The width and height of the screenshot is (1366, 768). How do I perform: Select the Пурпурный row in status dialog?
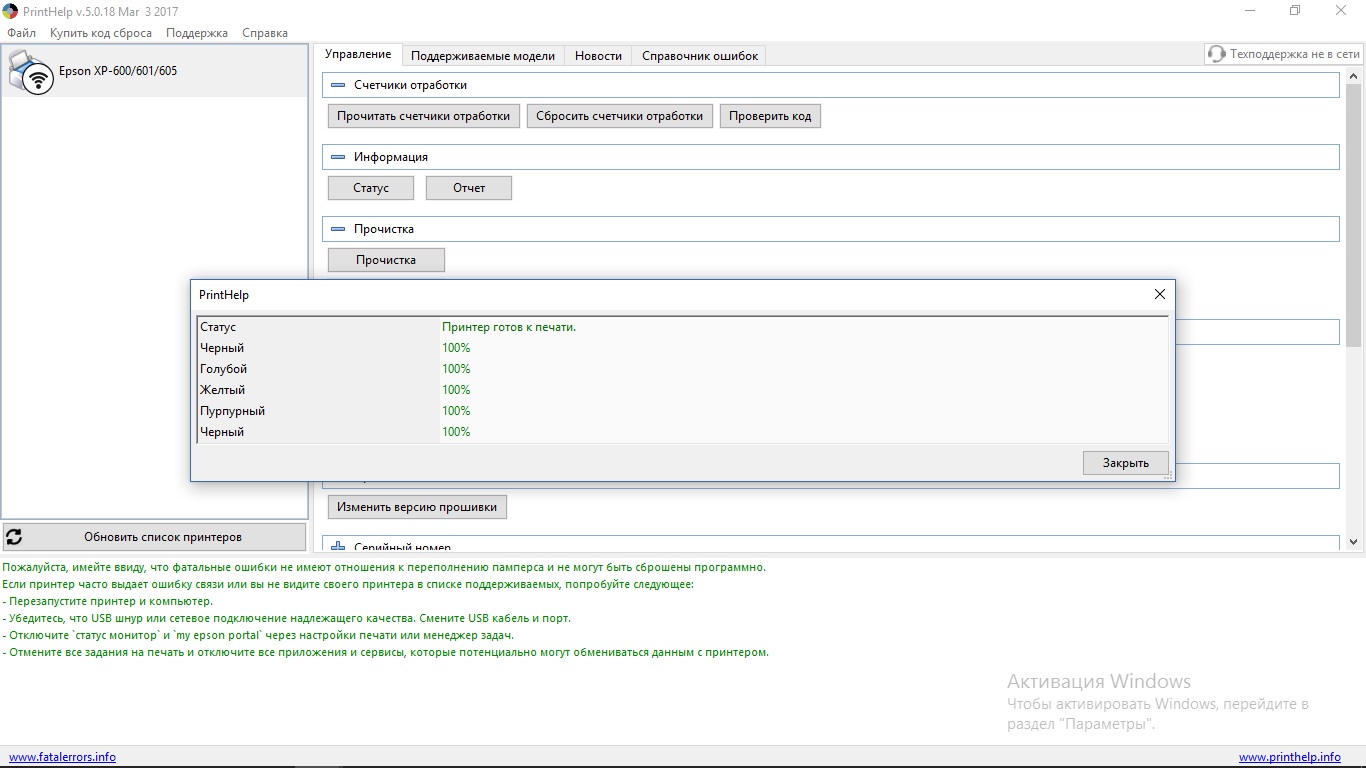point(682,411)
